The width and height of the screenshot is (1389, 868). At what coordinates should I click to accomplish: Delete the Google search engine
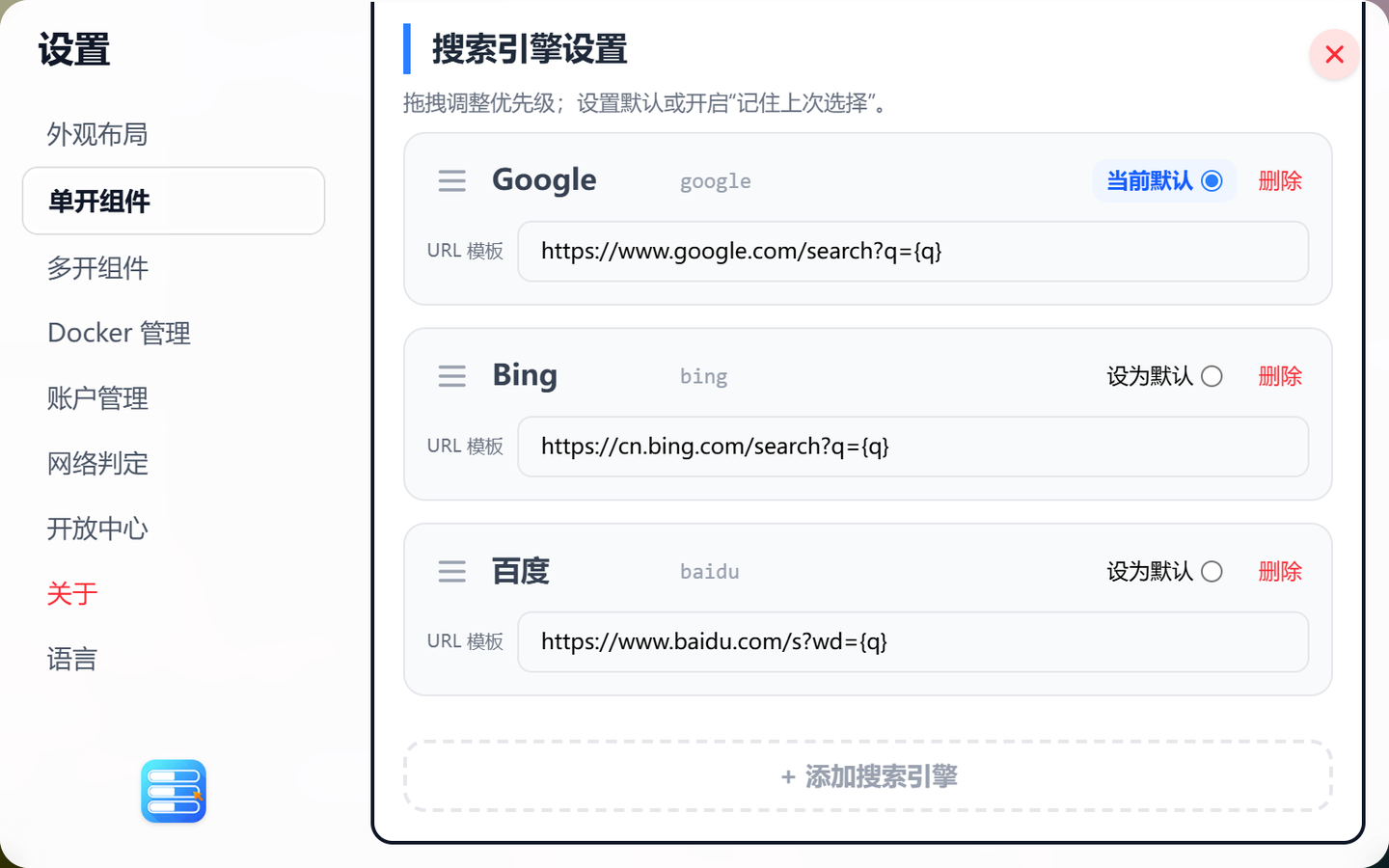tap(1280, 180)
